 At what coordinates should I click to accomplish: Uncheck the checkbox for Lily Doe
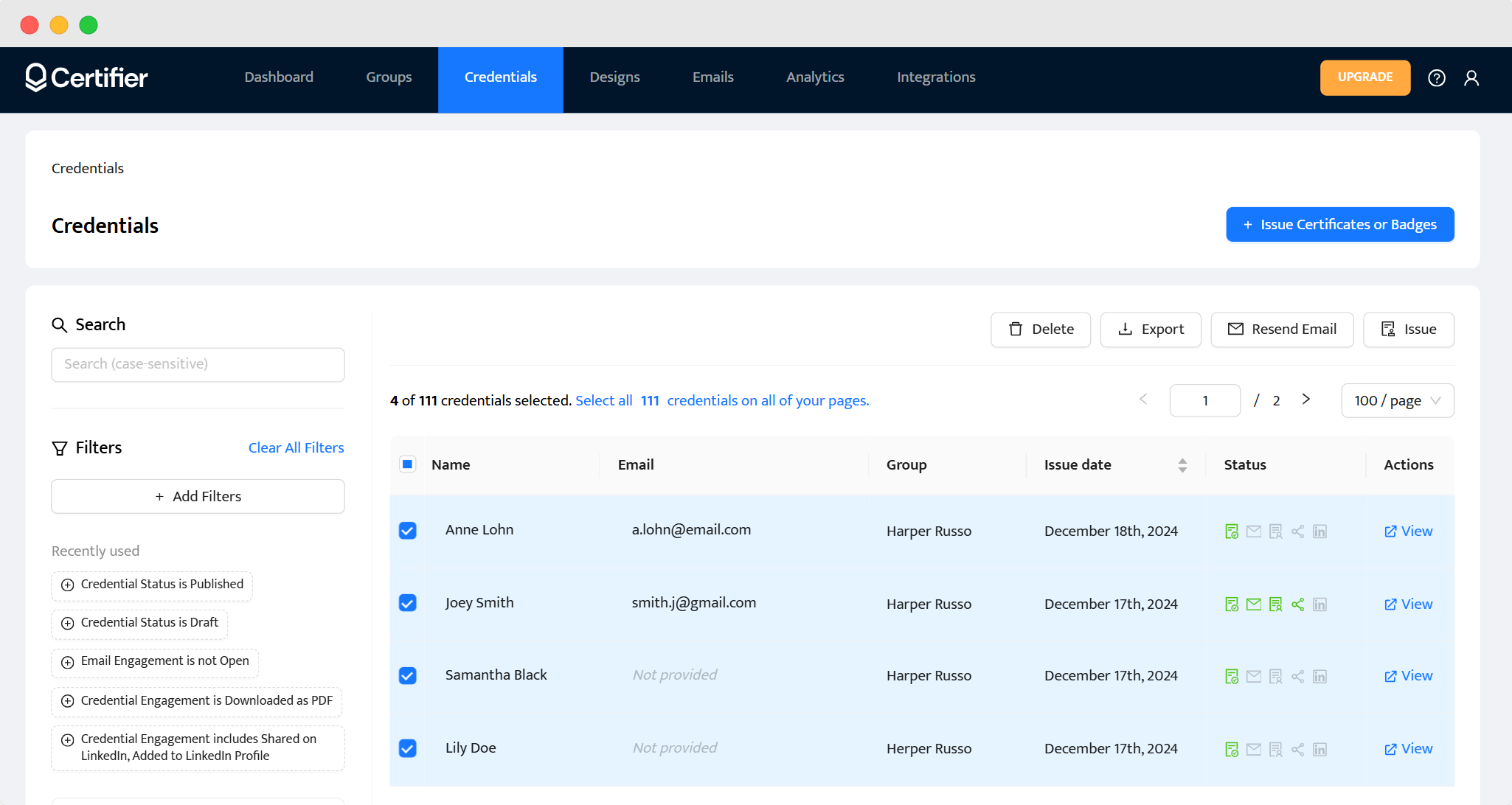(x=407, y=748)
